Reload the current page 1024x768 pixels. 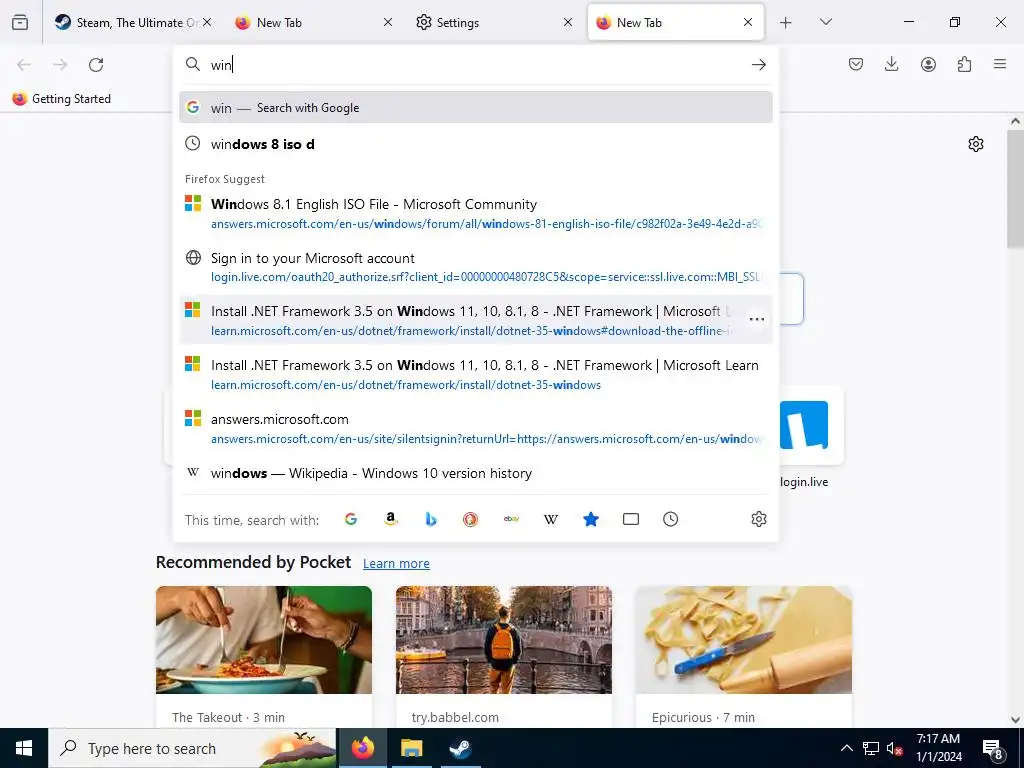pos(96,65)
